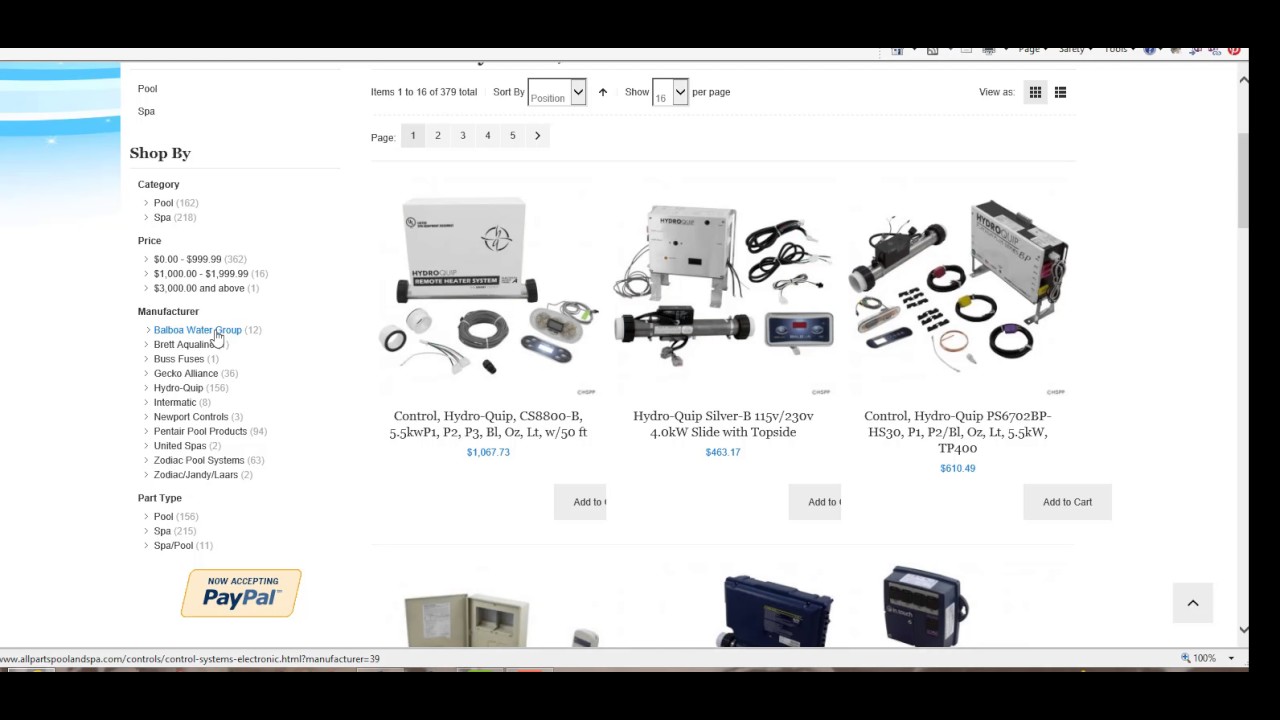Open Hydro-Quip CS8800-B product image
Image resolution: width=1280 pixels, height=720 pixels.
(x=488, y=289)
